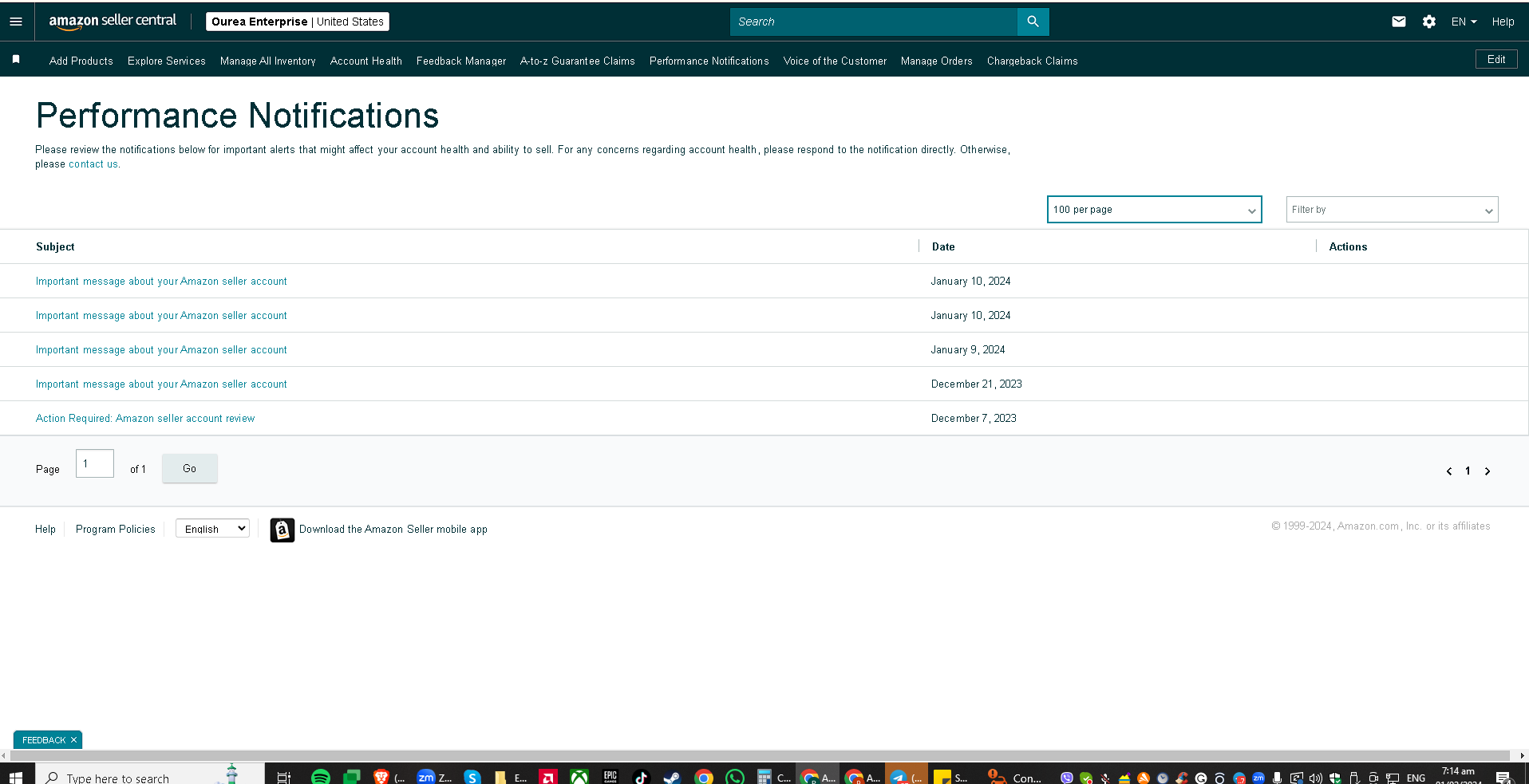
Task: Open the EN language selector
Action: click(1464, 22)
